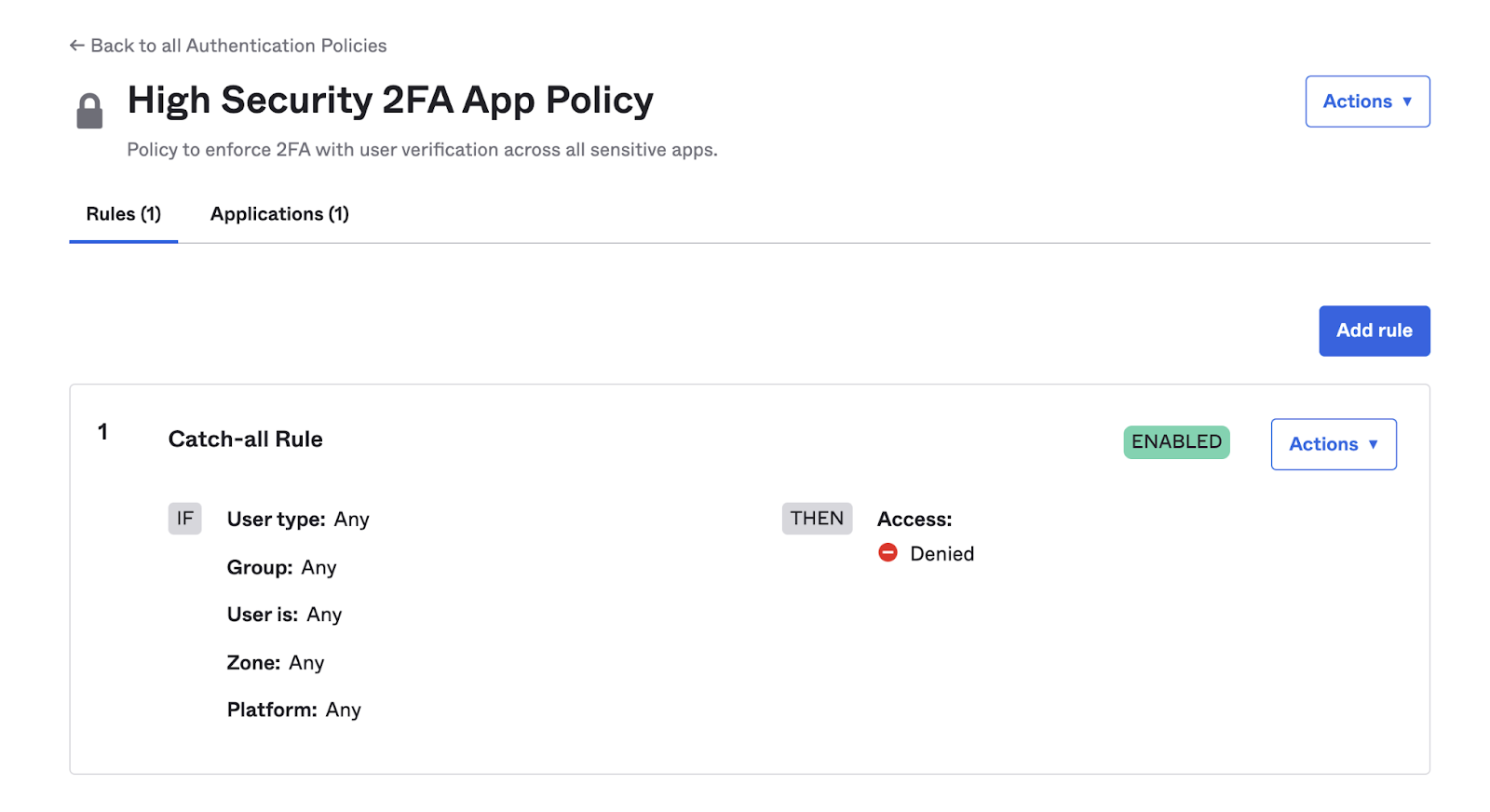Screen dimensions: 1490x812
Task: Click the Platform: Any condition
Action: (x=293, y=710)
